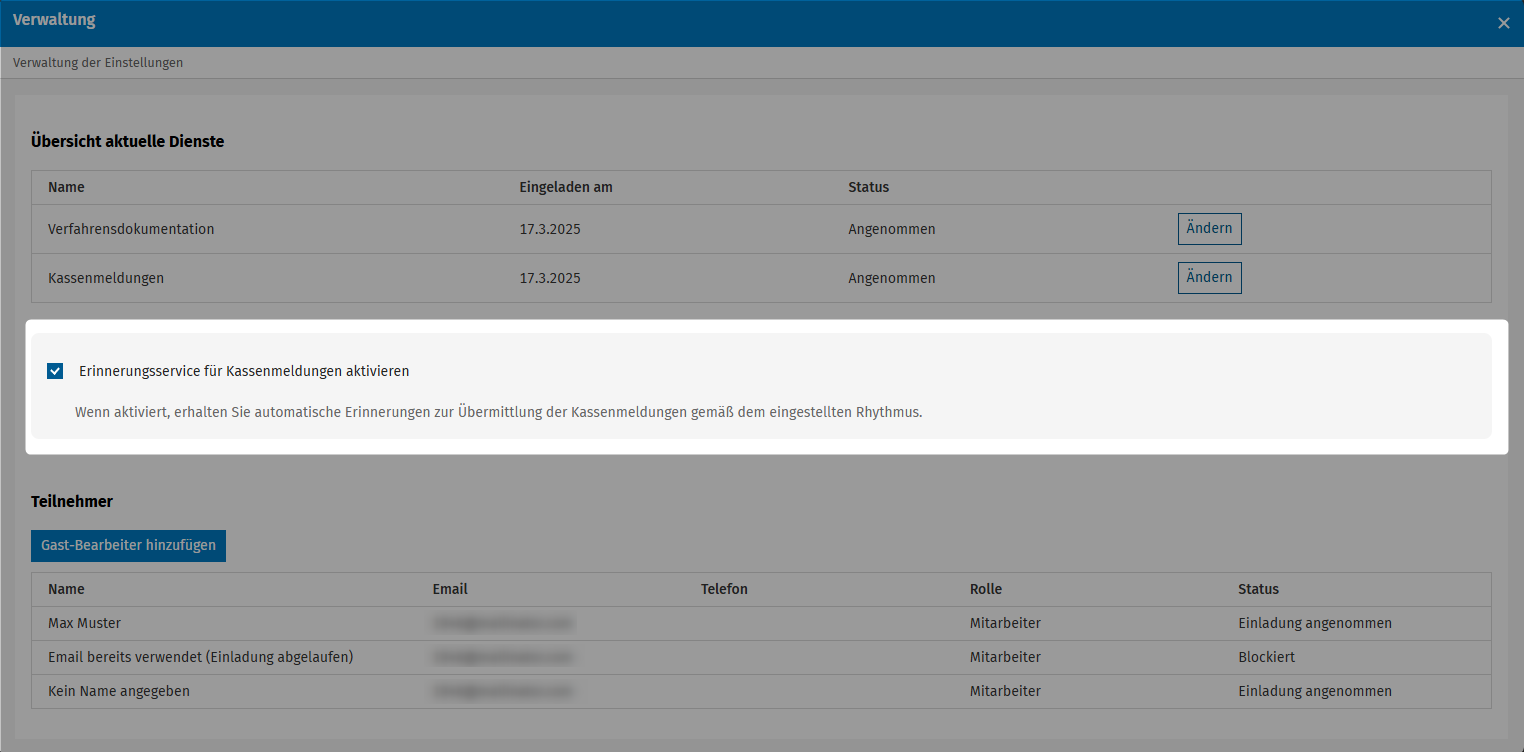Click Ändern in the Kassenmeldungen row
This screenshot has height=752, width=1524.
pos(1209,278)
